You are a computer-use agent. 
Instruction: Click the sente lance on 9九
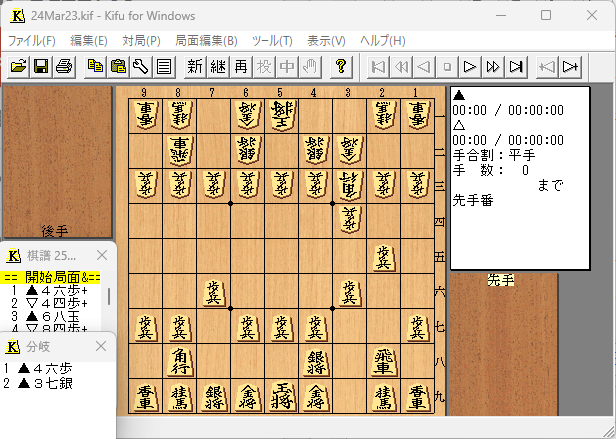tap(146, 397)
